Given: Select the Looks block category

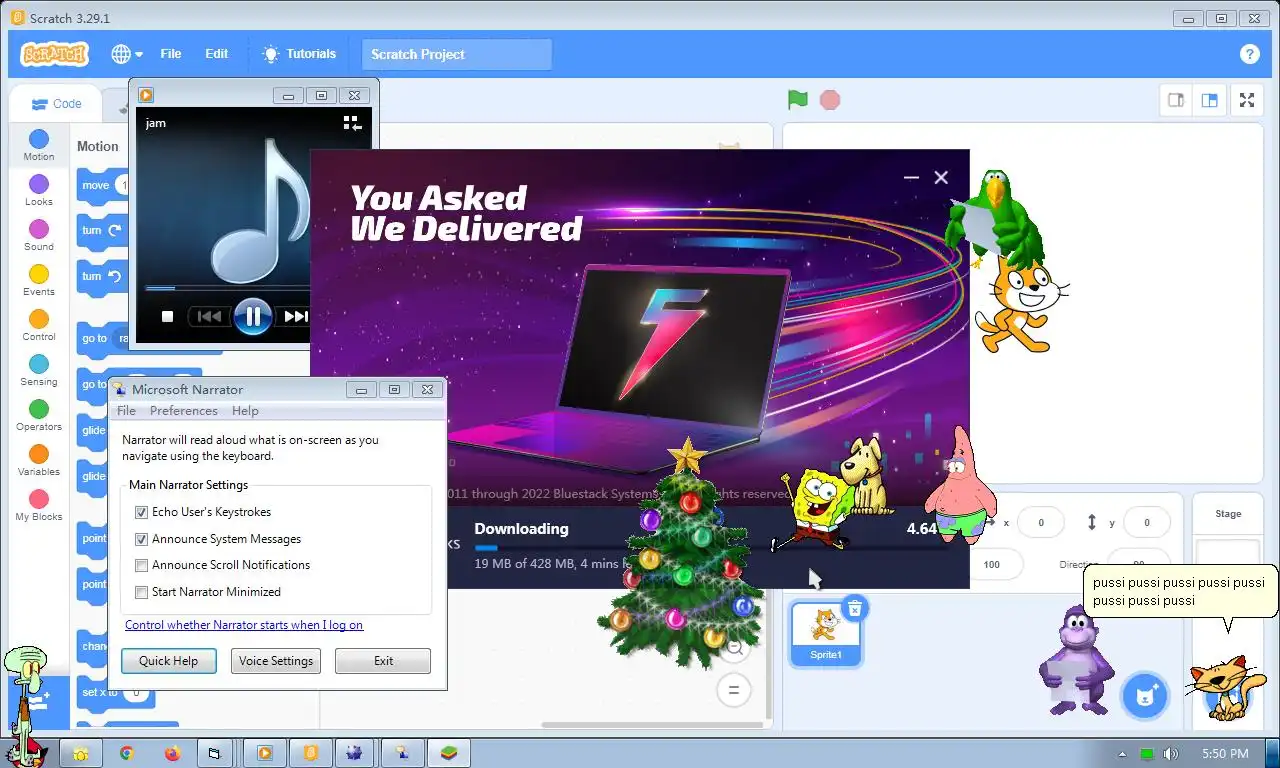Looking at the screenshot, I should pos(39,191).
